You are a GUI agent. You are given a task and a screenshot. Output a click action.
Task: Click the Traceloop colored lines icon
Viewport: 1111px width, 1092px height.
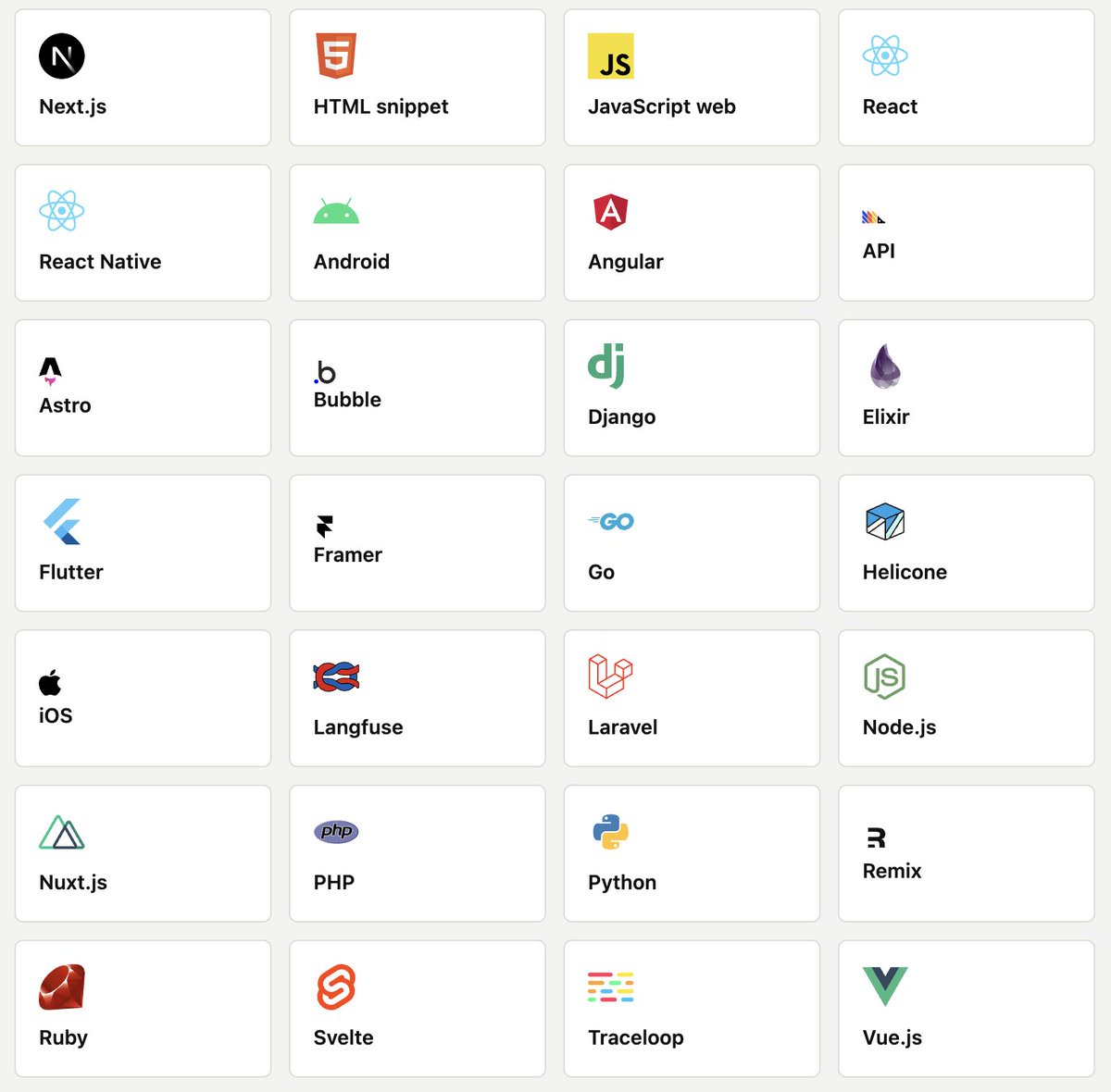click(611, 987)
